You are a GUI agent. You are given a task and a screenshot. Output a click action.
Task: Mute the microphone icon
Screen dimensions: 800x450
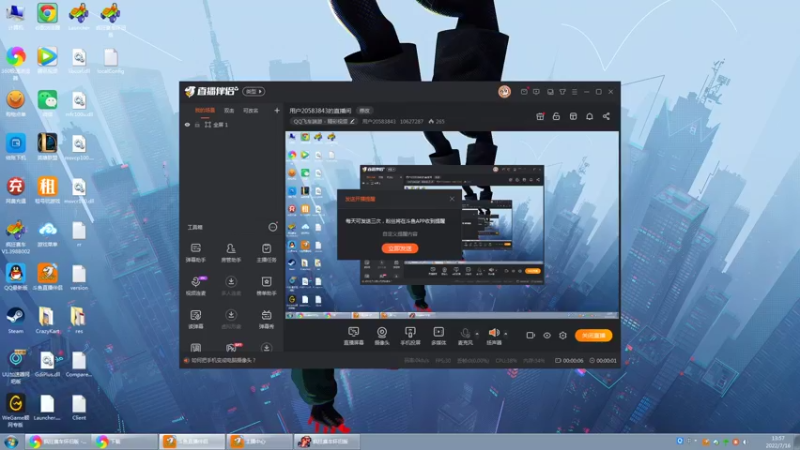[465, 333]
